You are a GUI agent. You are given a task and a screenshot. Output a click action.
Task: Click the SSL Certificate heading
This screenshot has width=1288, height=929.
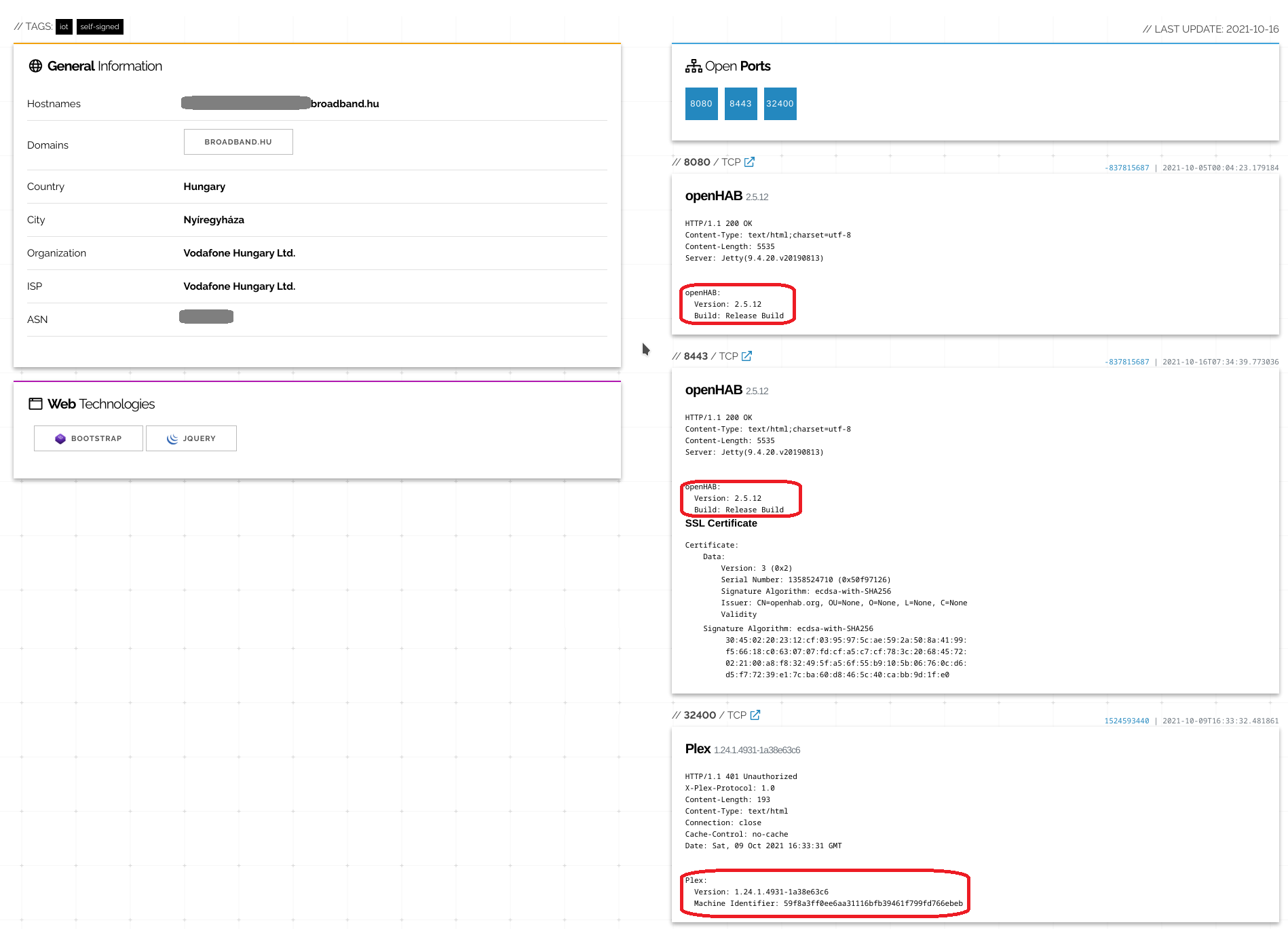point(721,523)
